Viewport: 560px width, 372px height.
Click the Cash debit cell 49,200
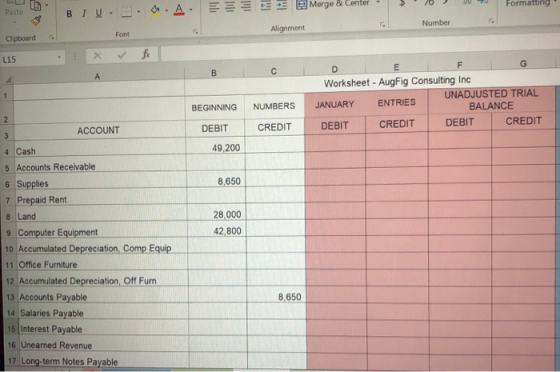tap(215, 147)
